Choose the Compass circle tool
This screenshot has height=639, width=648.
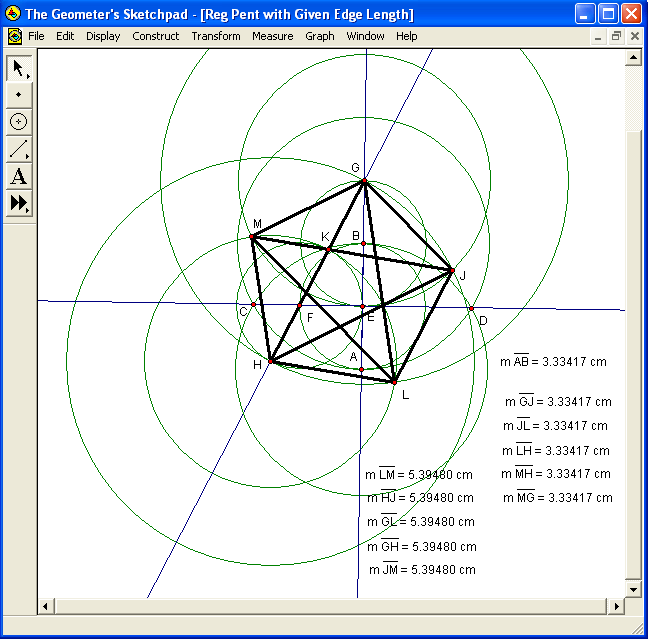19,122
